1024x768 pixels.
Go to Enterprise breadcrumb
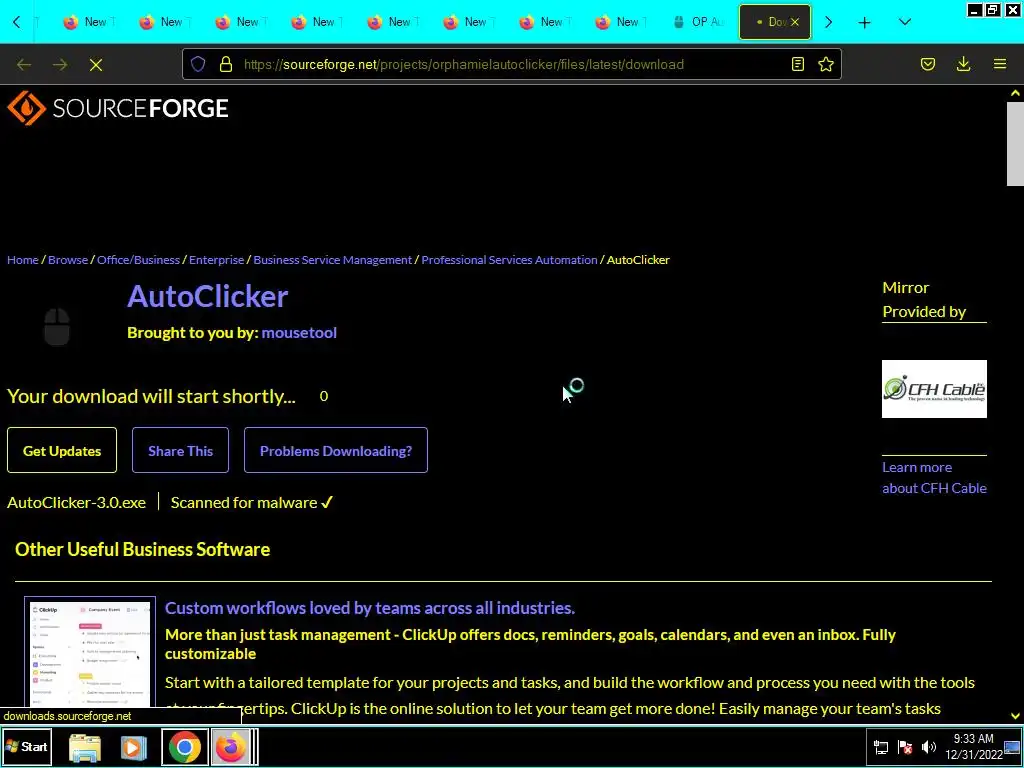[x=217, y=260]
